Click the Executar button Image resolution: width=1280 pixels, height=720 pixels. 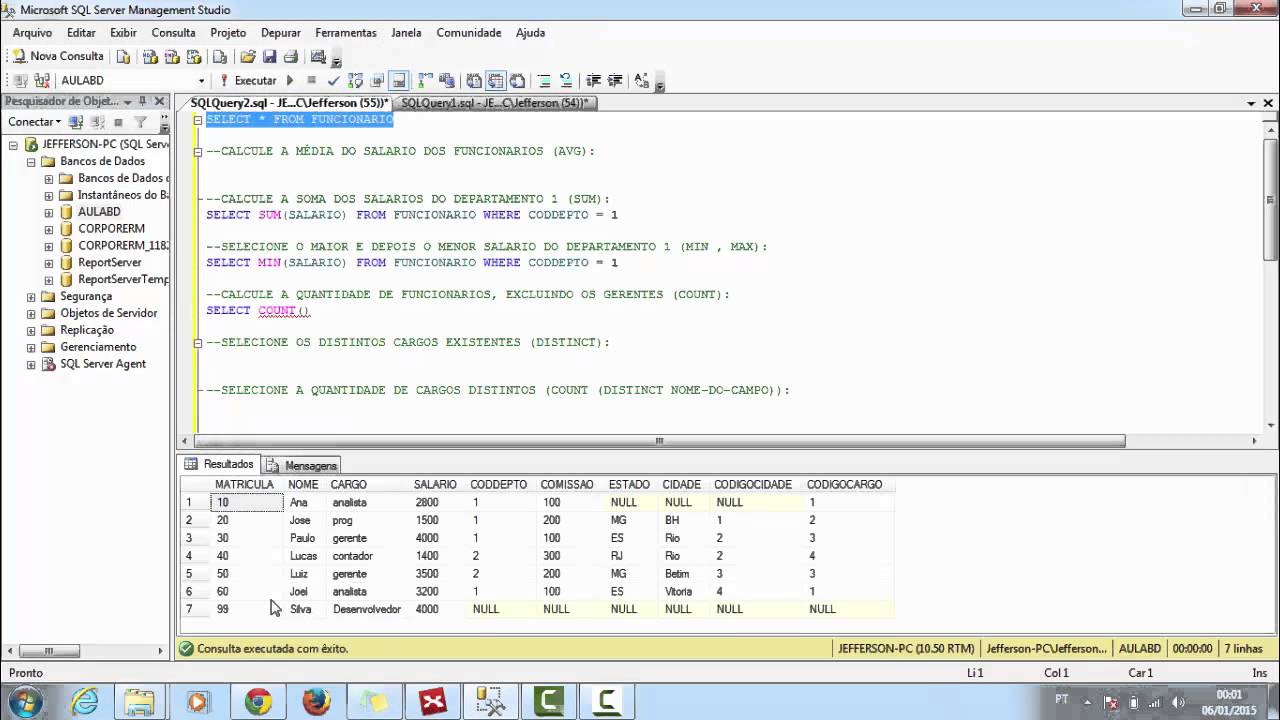click(247, 80)
